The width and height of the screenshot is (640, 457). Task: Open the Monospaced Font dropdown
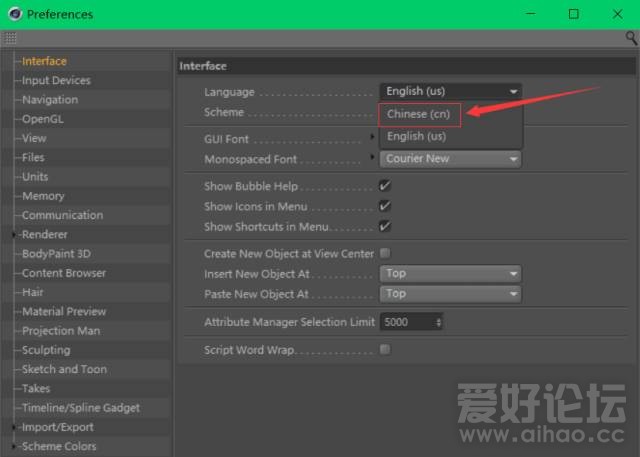(x=450, y=159)
